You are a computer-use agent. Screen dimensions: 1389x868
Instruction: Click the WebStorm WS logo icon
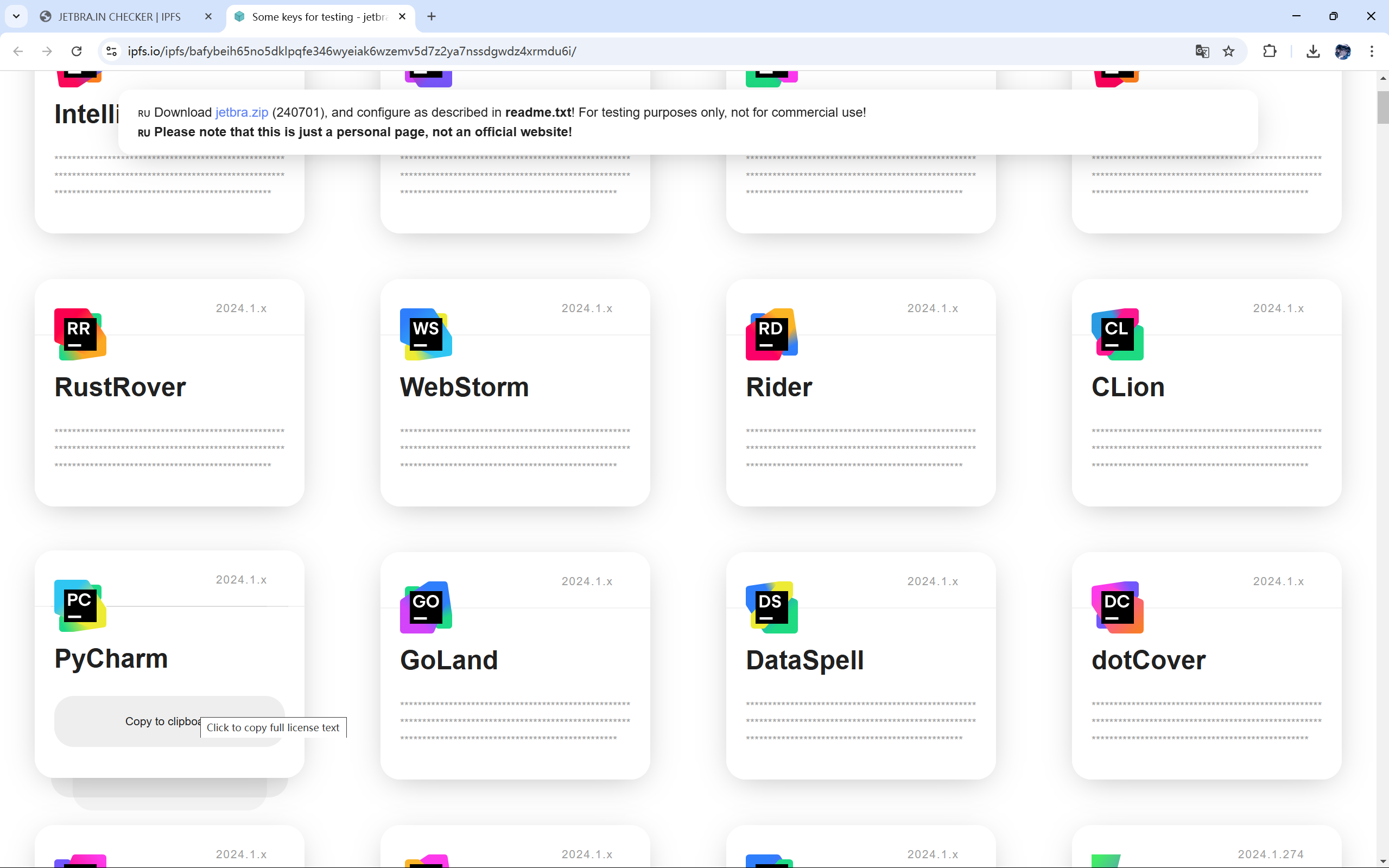pos(426,334)
